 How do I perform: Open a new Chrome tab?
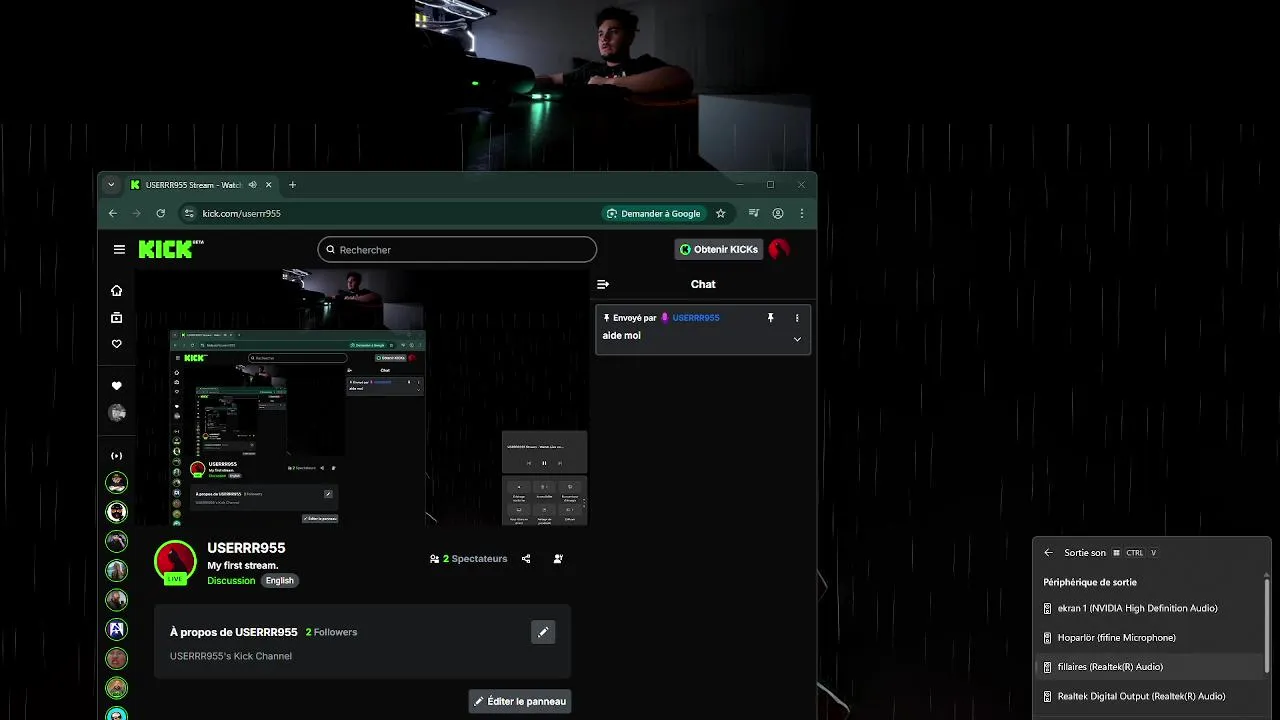tap(292, 185)
